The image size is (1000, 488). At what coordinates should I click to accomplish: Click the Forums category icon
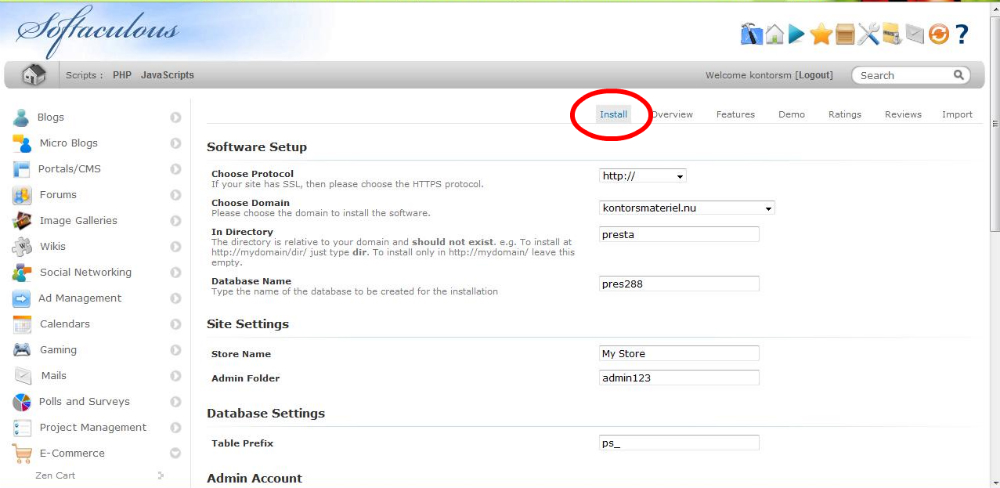22,195
